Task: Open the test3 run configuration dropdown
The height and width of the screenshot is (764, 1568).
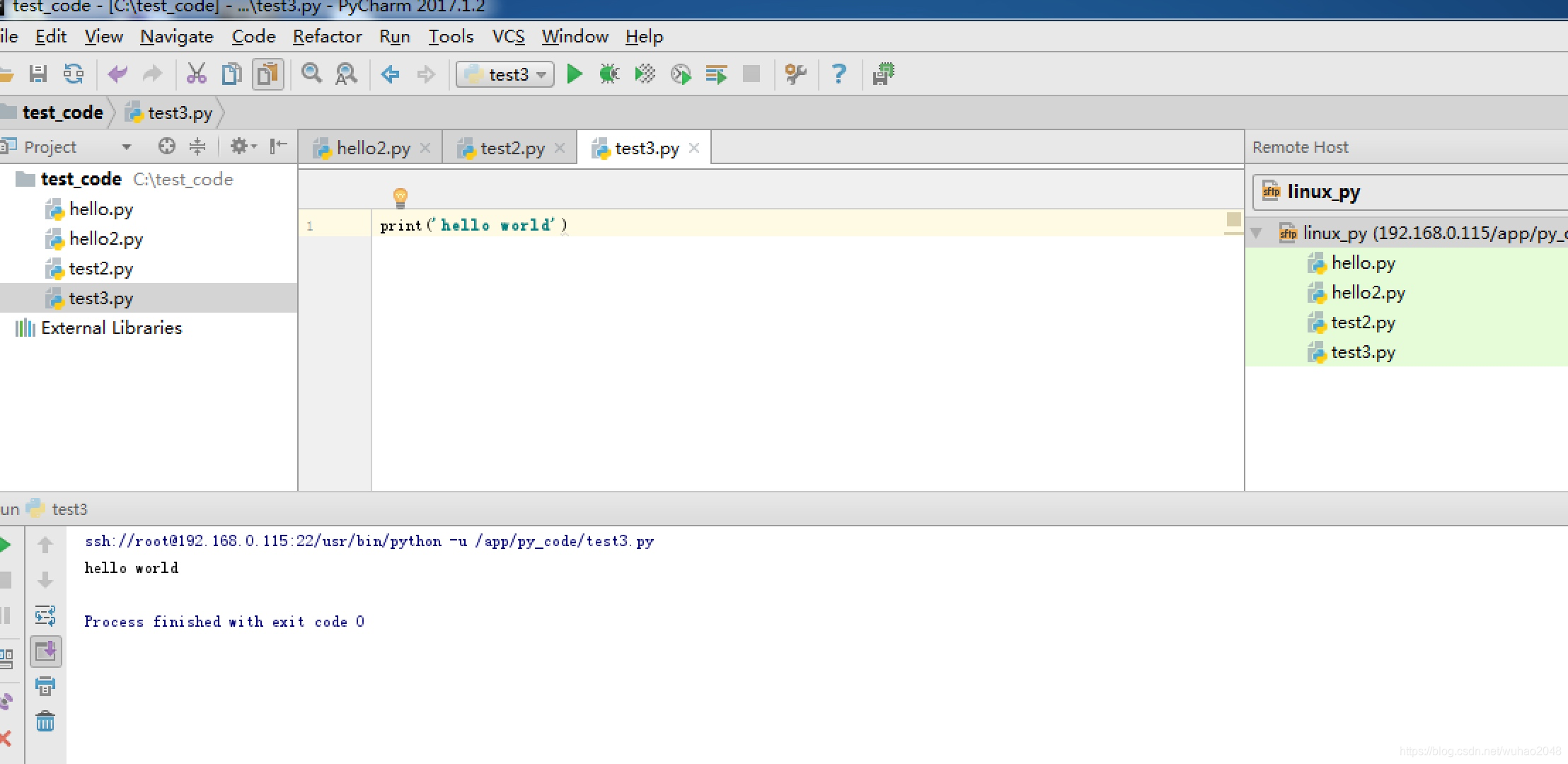Action: (x=505, y=74)
